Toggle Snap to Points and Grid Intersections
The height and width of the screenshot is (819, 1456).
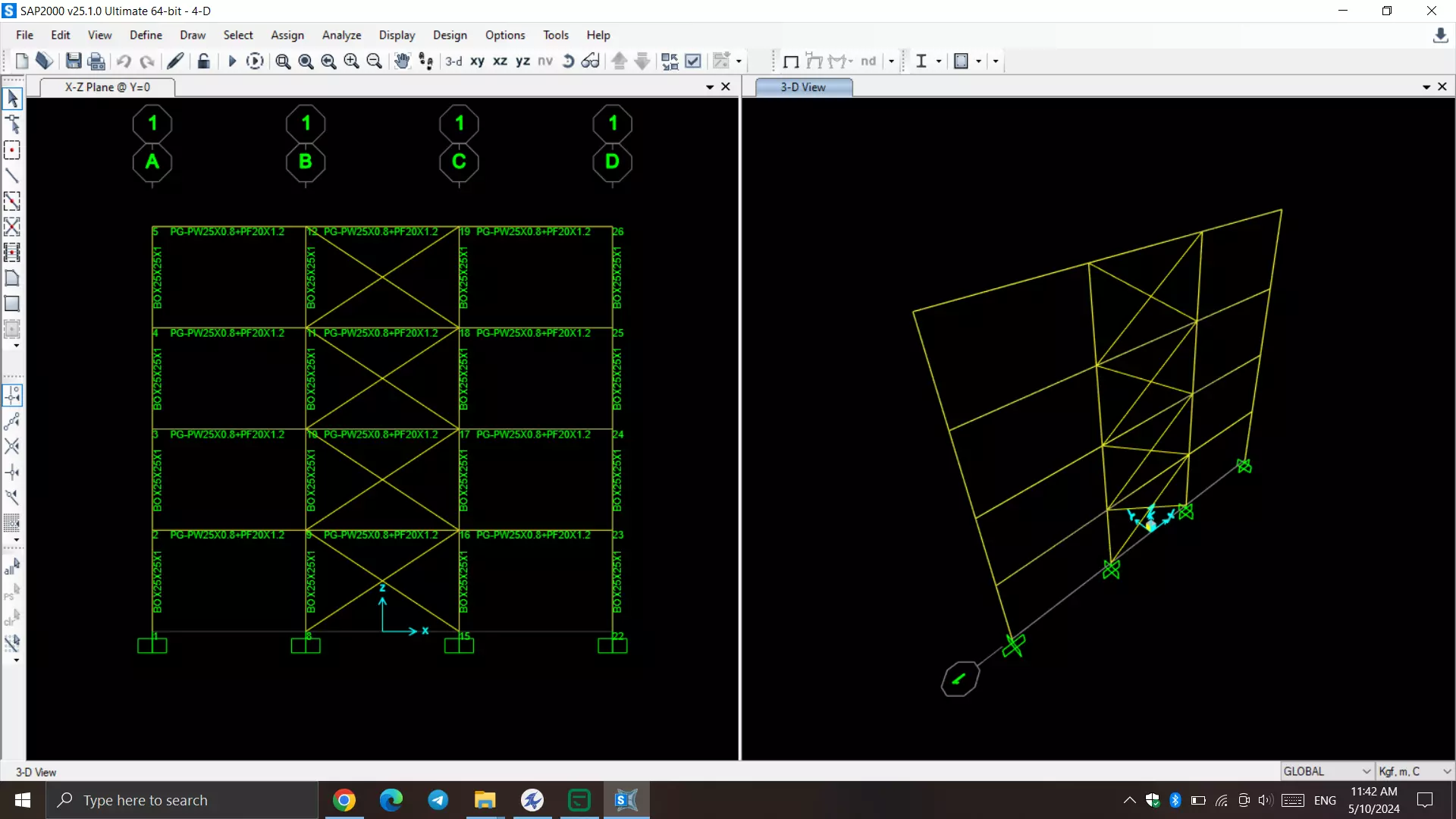click(12, 395)
